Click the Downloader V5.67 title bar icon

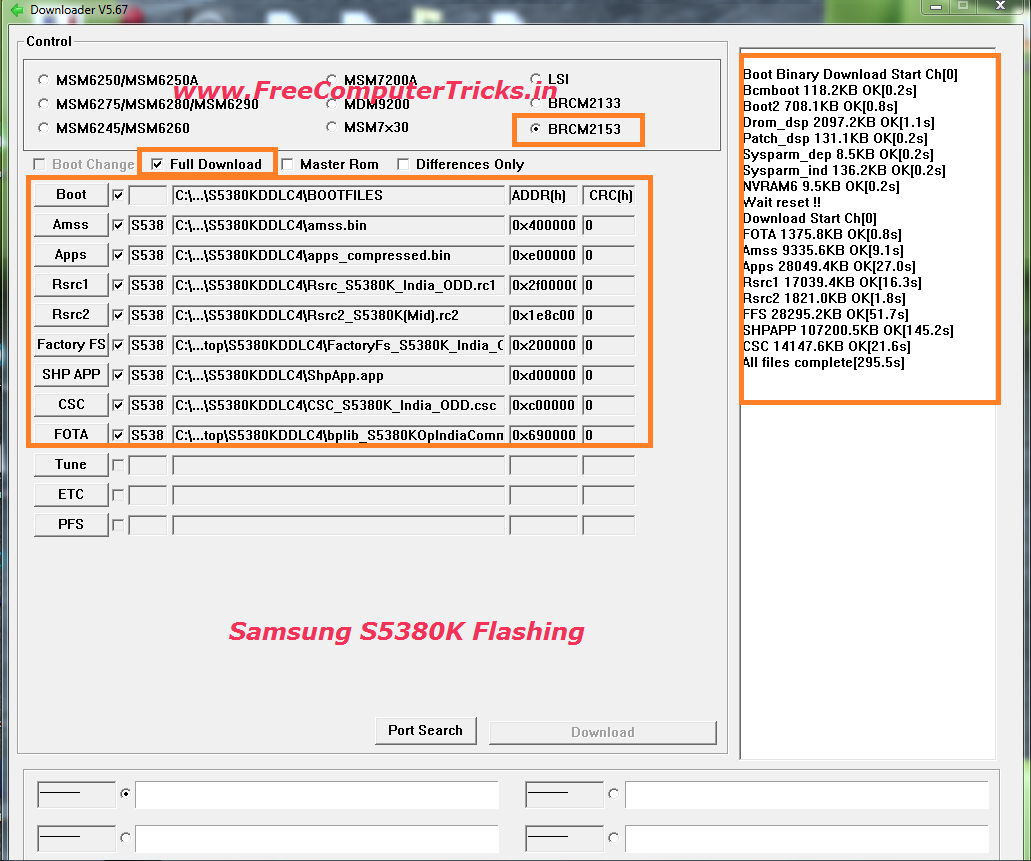coord(16,10)
